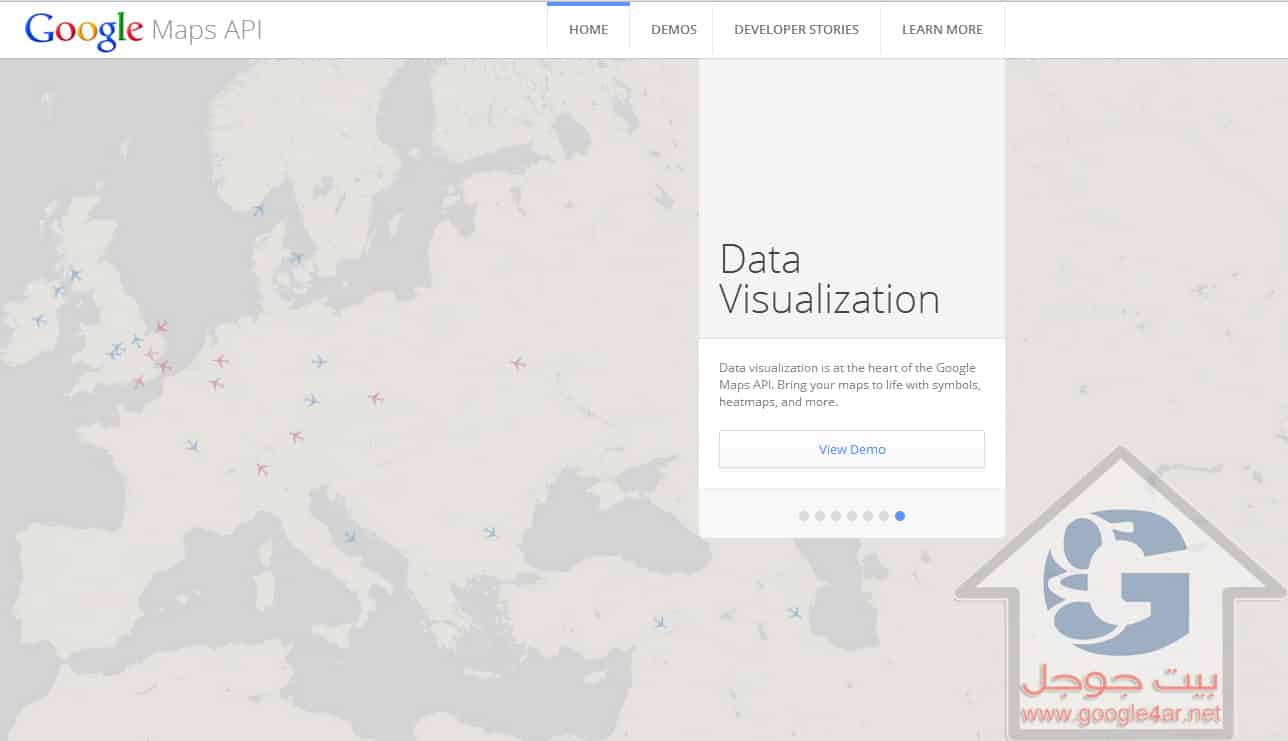Open the HOME navigation tab
The width and height of the screenshot is (1288, 741).
point(588,30)
